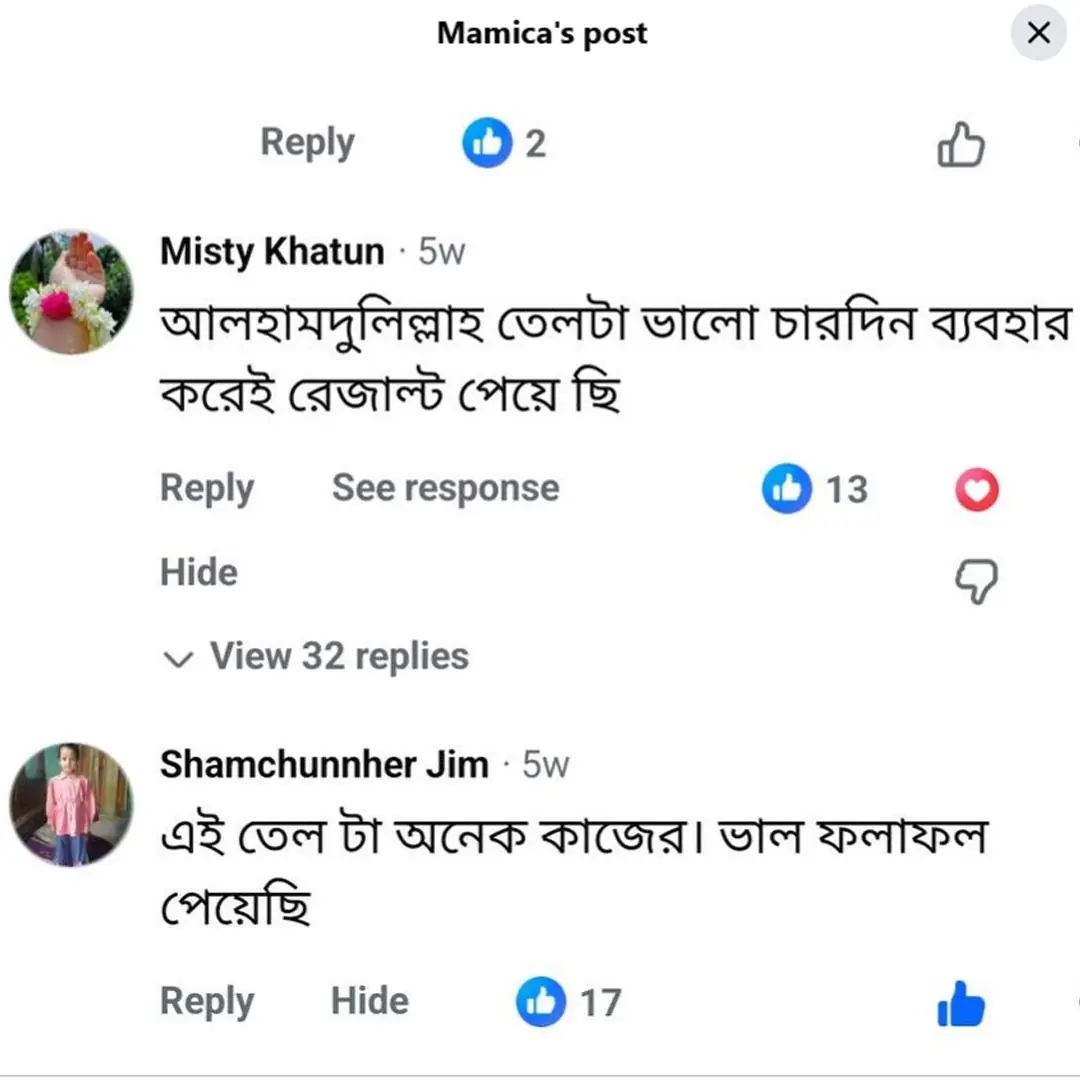Click the outlined thumbs-up icon at top
The height and width of the screenshot is (1080, 1080).
(961, 146)
